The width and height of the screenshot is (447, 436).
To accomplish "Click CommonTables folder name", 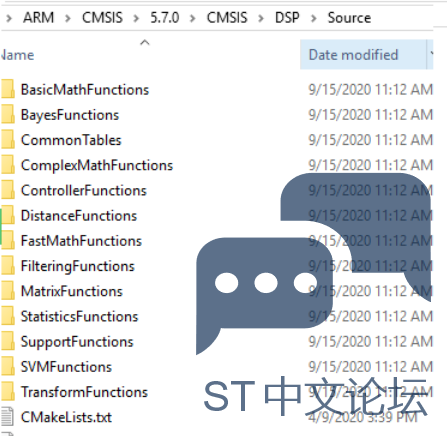I will (x=71, y=140).
